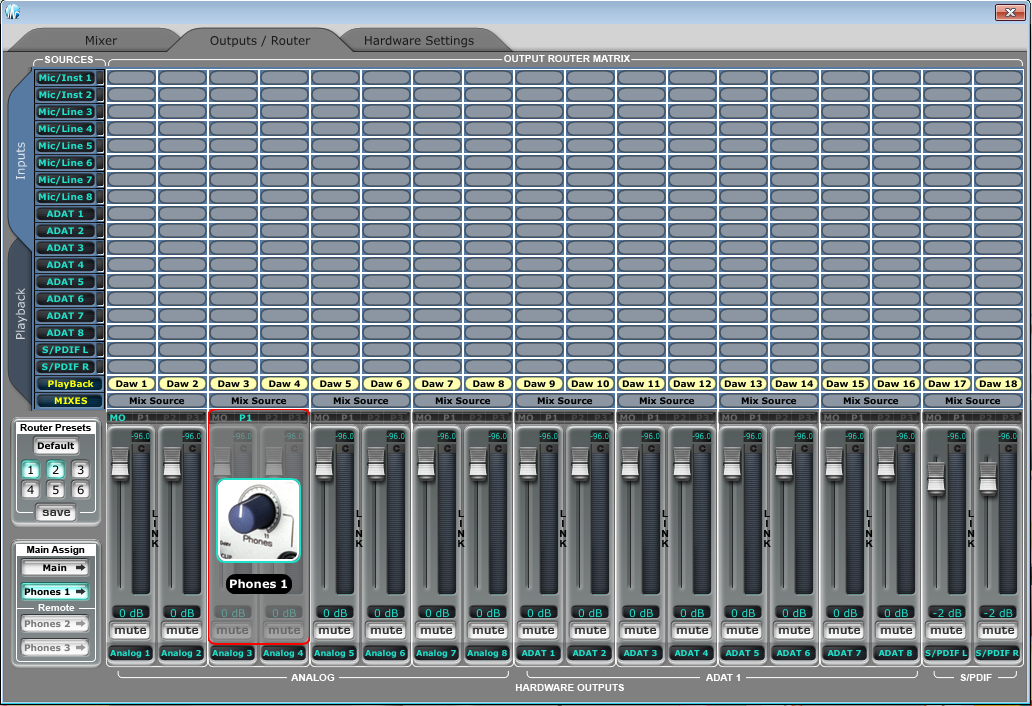
Task: Click the LINK label between S/PDIF L and R
Action: pos(971,529)
